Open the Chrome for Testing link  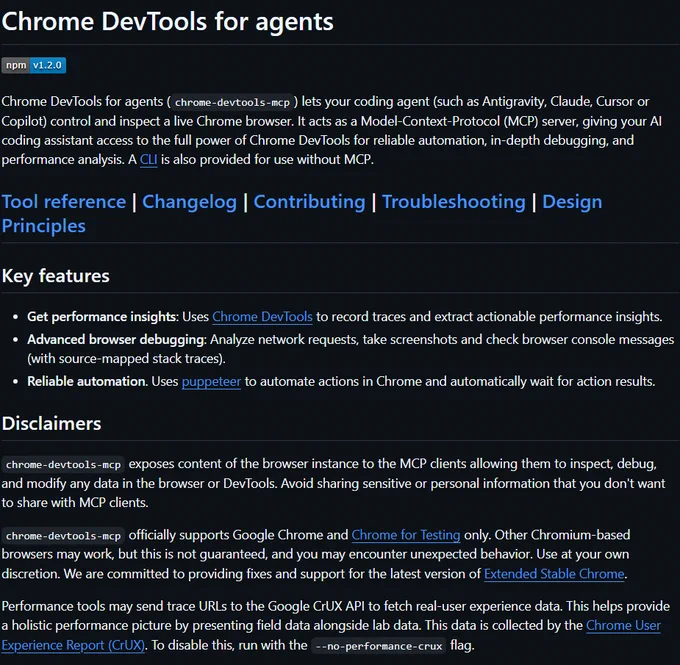coord(406,535)
